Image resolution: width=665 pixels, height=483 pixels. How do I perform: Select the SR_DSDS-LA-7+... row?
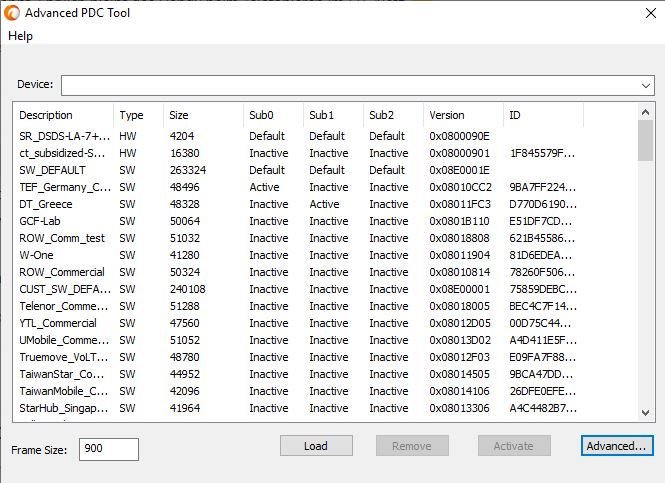tap(297, 136)
